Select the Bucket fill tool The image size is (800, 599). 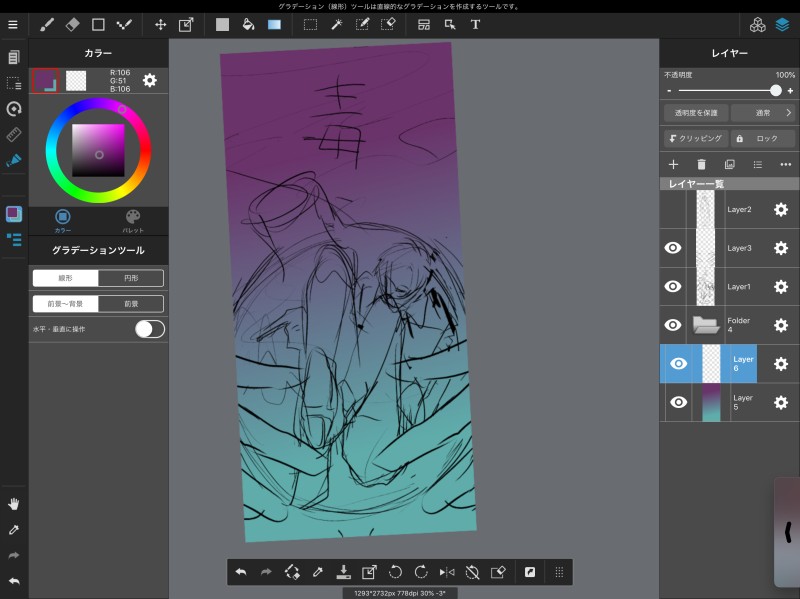coord(248,24)
